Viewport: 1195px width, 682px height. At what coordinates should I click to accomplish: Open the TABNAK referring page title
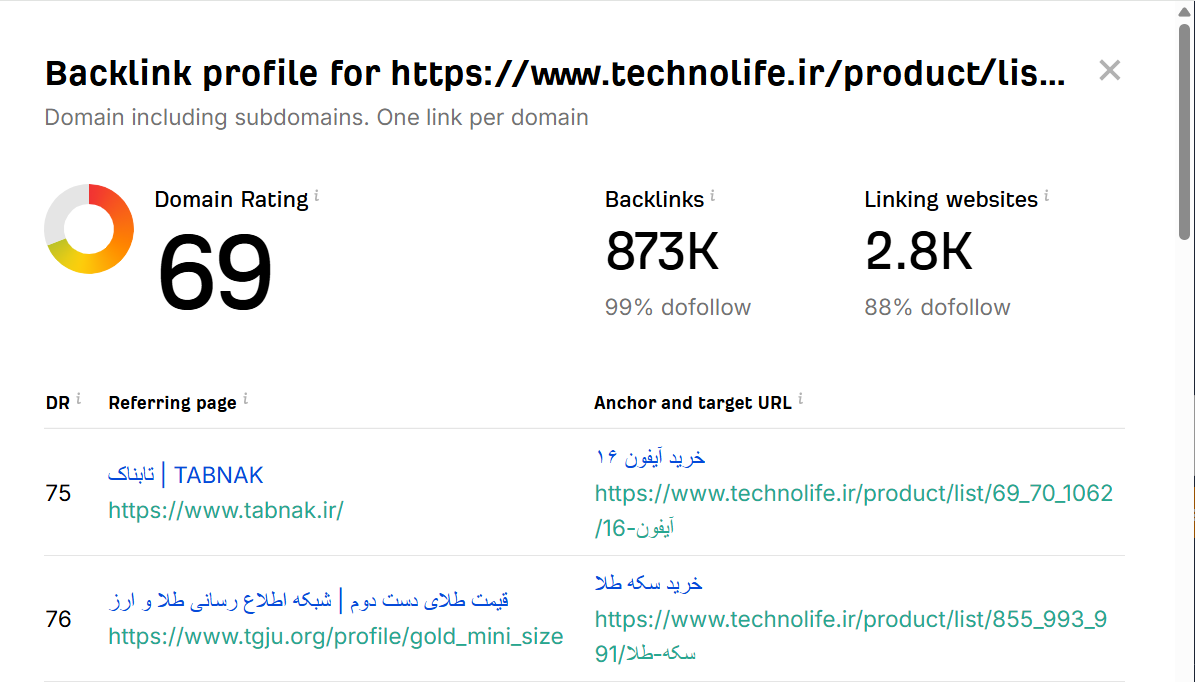(x=186, y=475)
